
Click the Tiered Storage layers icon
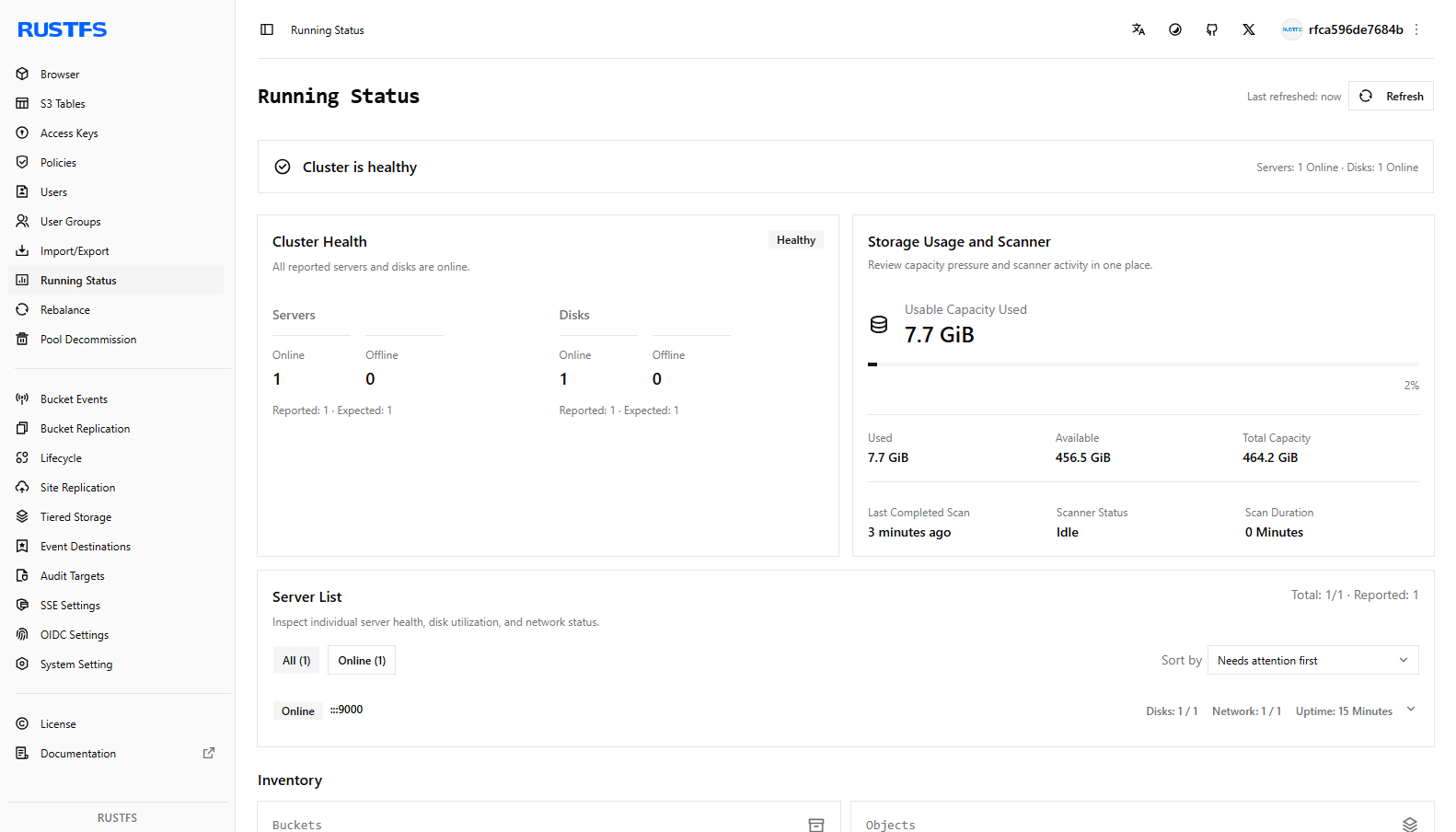(x=22, y=516)
